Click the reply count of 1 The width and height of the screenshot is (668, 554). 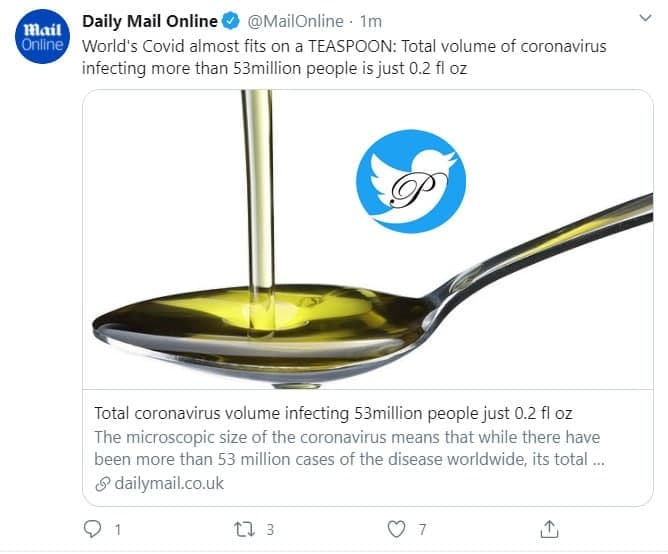[x=117, y=527]
